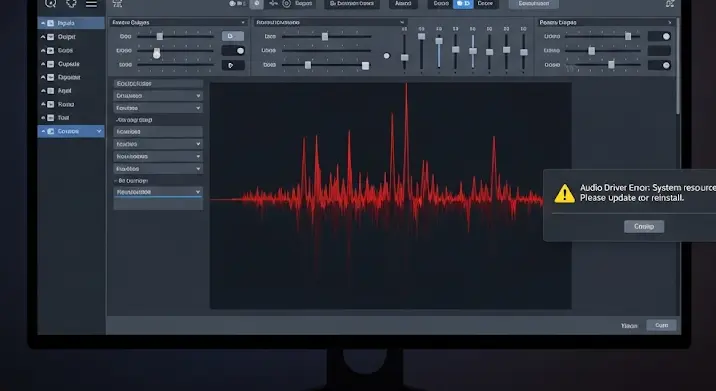Click the button at bottom-right of window
Image resolution: width=716 pixels, height=391 pixels.
click(x=661, y=325)
